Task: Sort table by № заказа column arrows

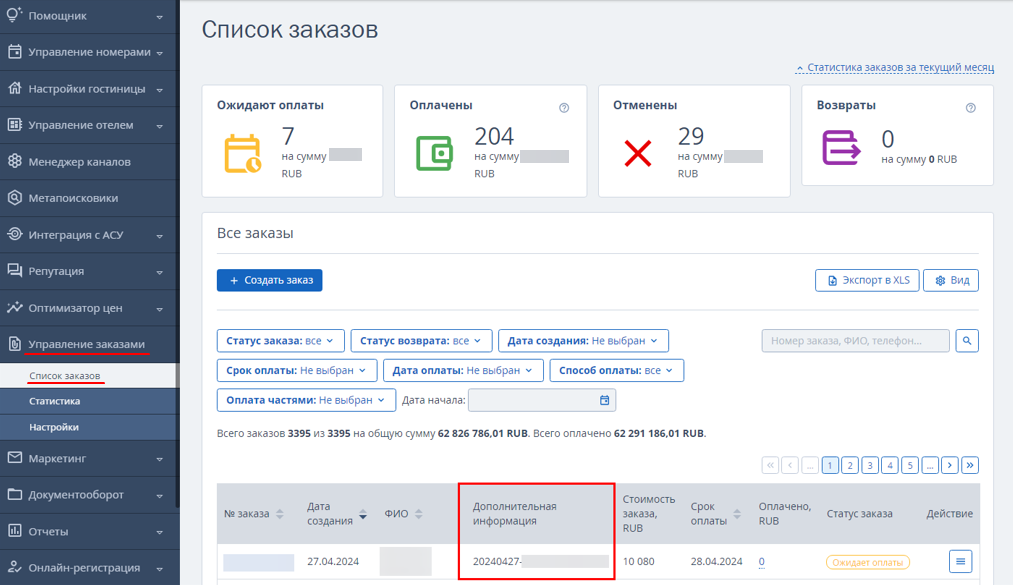Action: pyautogui.click(x=280, y=514)
